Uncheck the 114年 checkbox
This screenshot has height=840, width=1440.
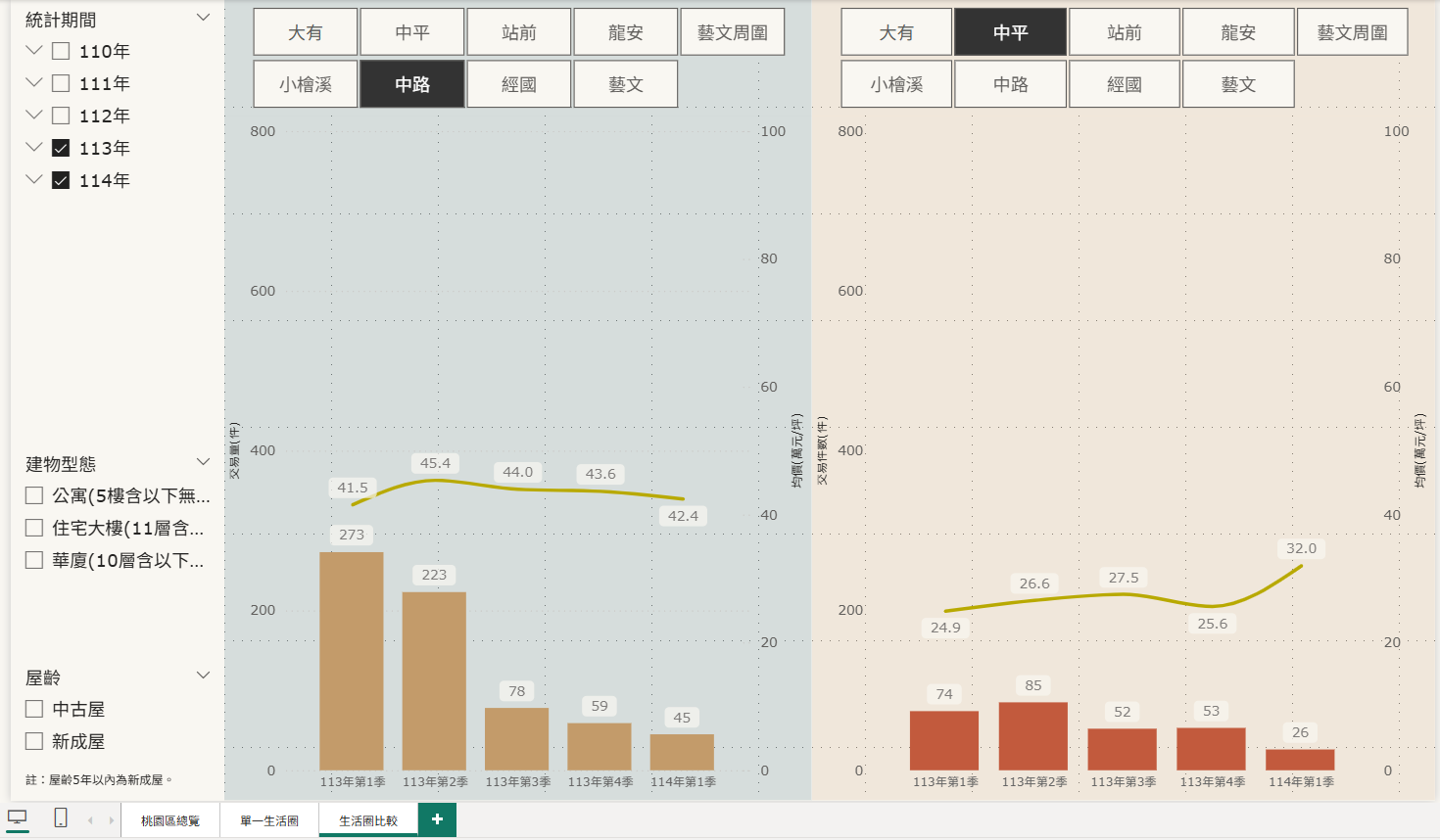pyautogui.click(x=61, y=180)
